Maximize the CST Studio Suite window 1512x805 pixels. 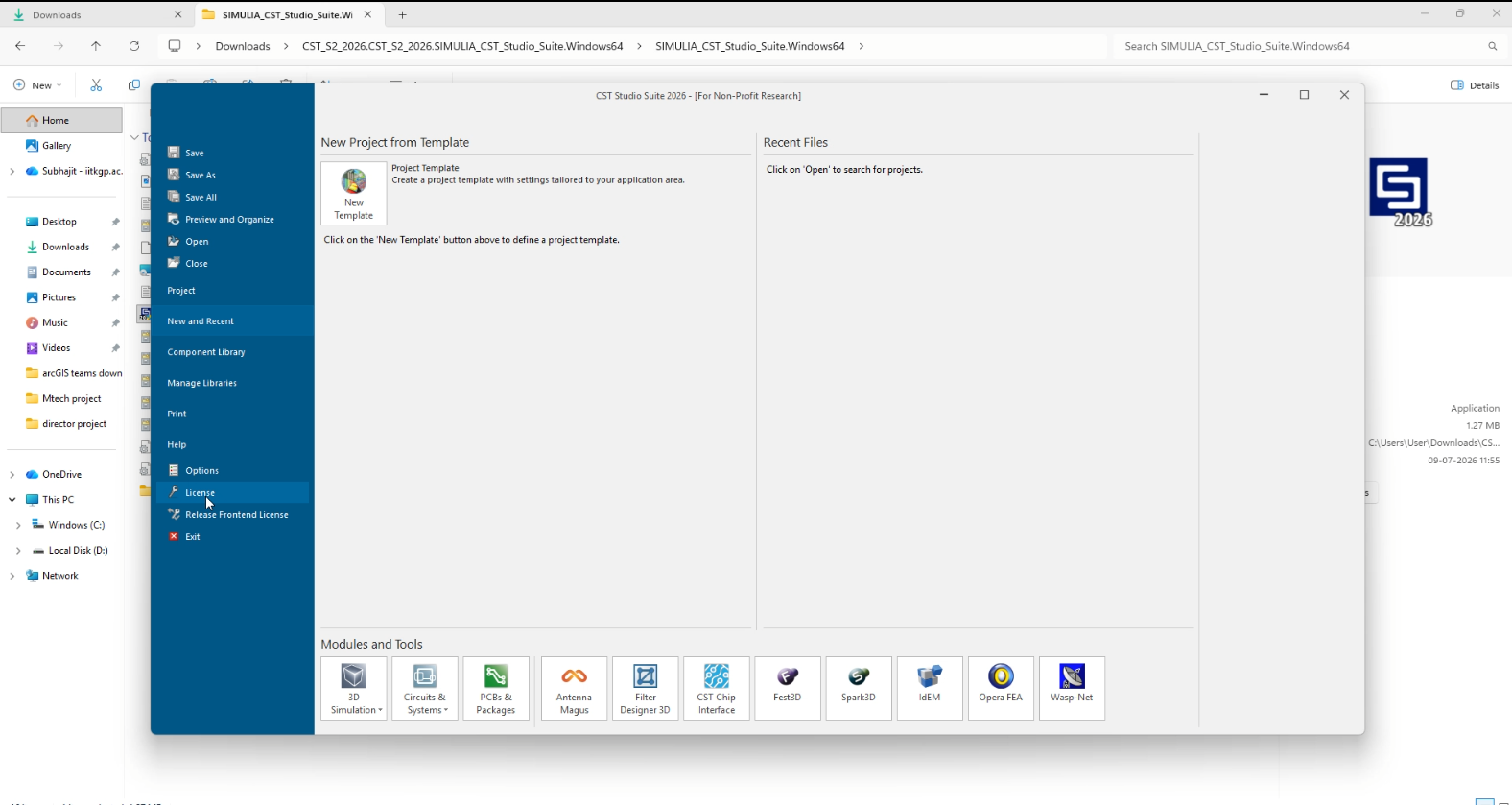pyautogui.click(x=1304, y=94)
